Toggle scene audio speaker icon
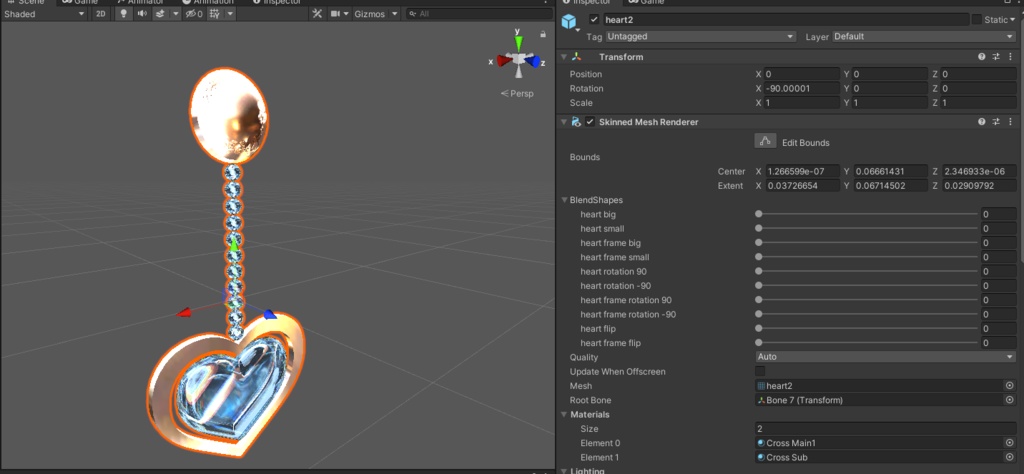Screen dimensions: 1024x474 point(141,14)
